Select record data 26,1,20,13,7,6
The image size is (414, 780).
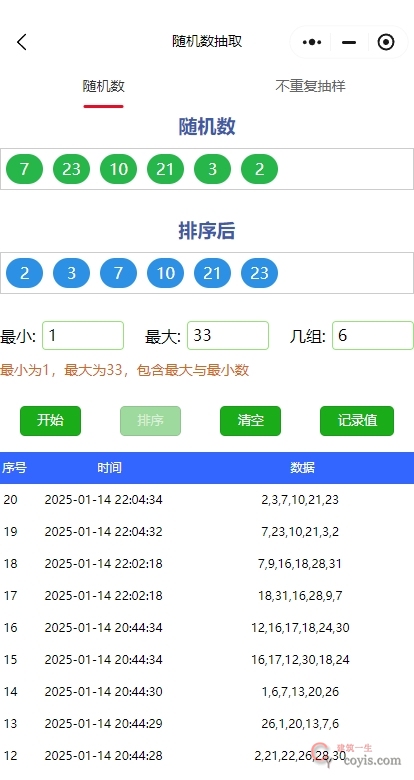click(300, 723)
